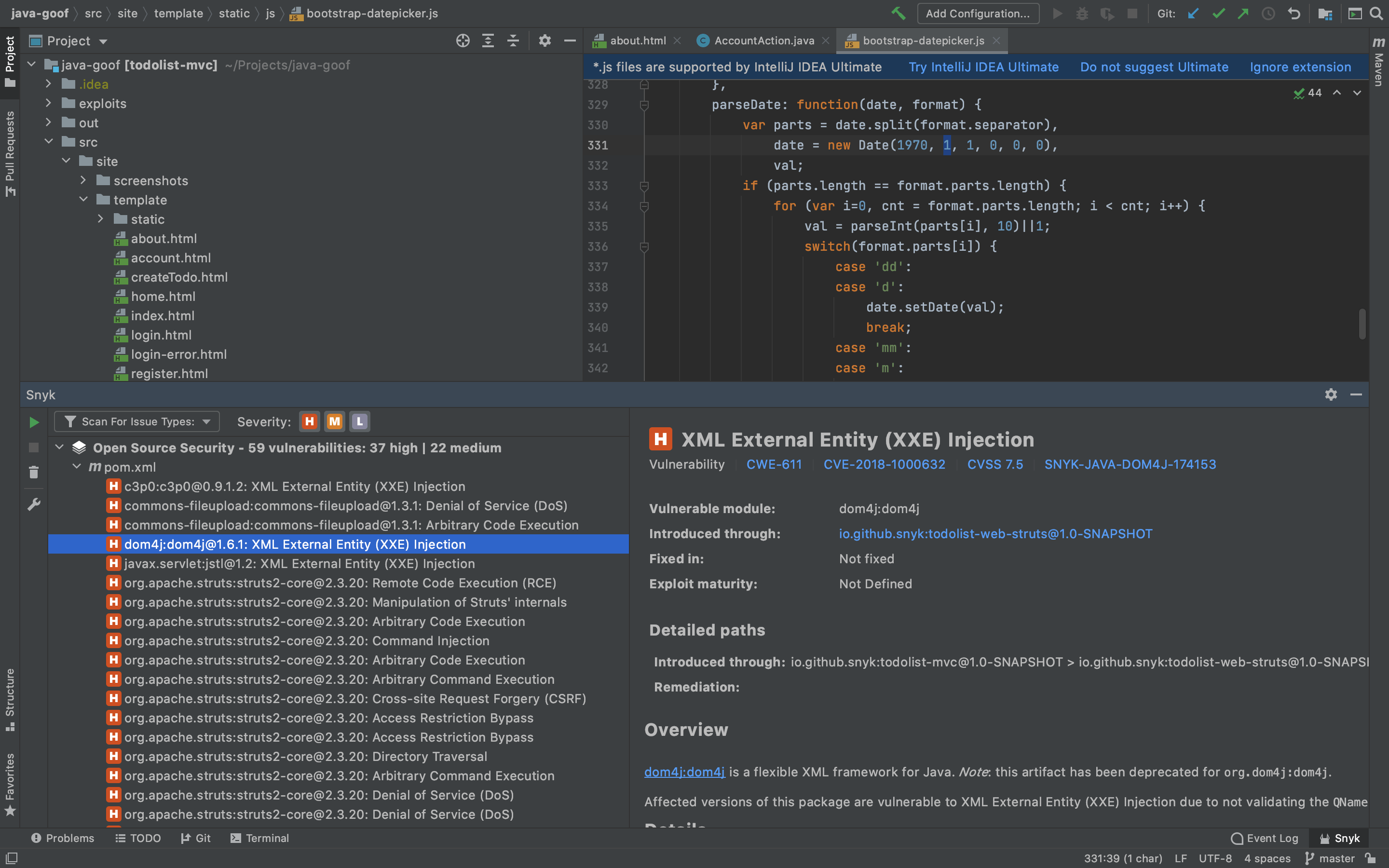Collapse the pom.xml vulnerability list
This screenshot has width=1389, height=868.
(x=78, y=467)
